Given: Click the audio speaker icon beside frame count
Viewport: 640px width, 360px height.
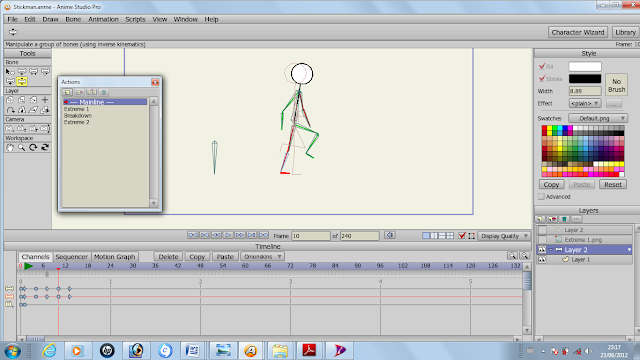Looking at the screenshot, I should 390,235.
